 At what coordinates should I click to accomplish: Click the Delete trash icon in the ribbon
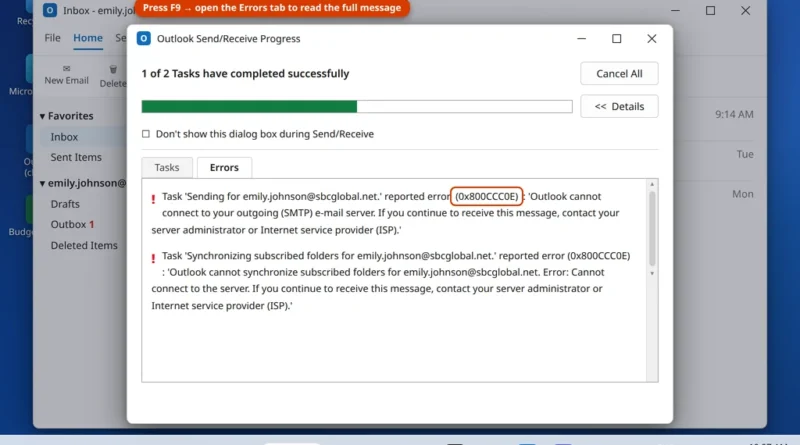pos(113,69)
